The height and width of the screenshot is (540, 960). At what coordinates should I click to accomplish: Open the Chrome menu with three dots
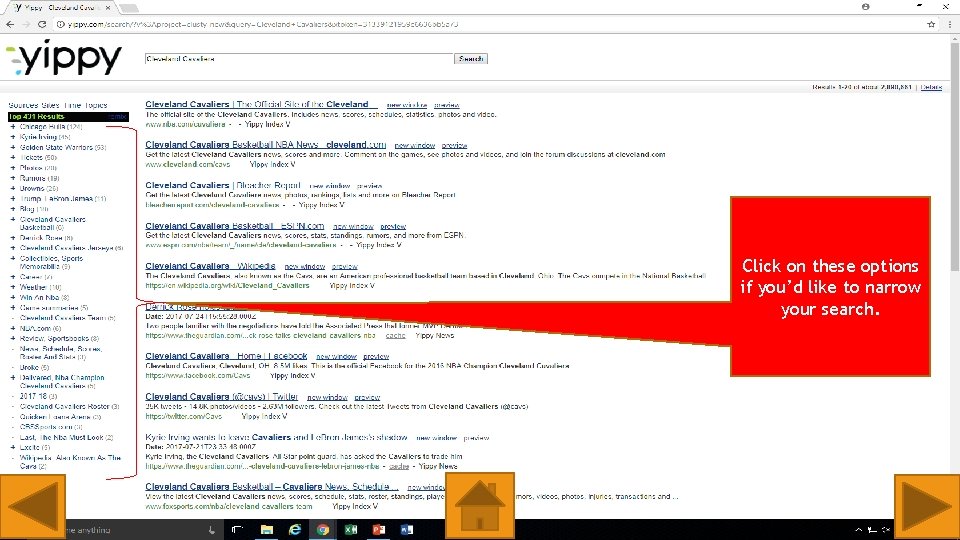pyautogui.click(x=950, y=24)
